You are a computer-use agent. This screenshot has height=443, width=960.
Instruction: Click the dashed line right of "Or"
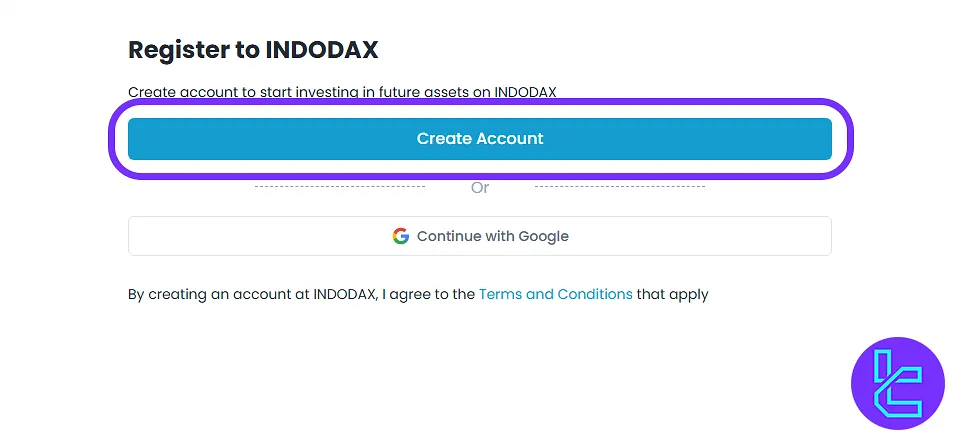(620, 186)
